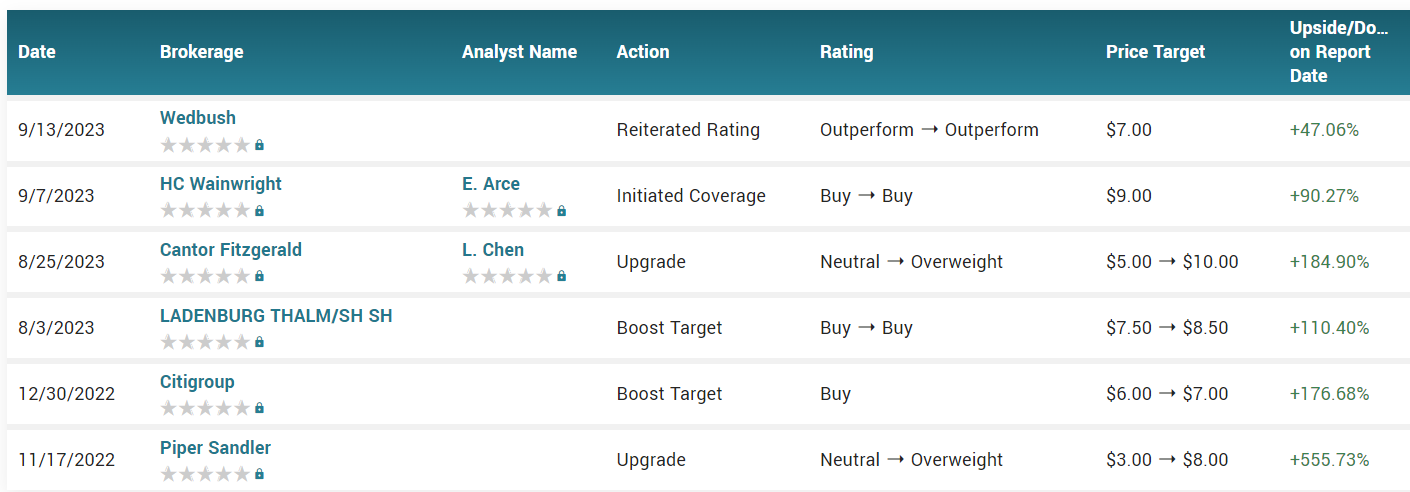Click the $7.00 price target for Wedbush
The width and height of the screenshot is (1410, 492).
coord(1129,130)
